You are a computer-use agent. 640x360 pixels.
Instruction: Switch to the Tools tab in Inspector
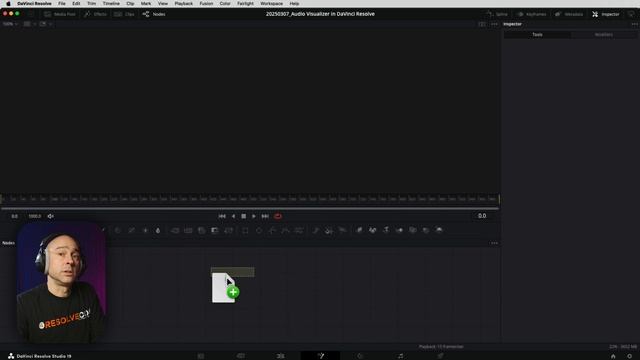tap(537, 35)
